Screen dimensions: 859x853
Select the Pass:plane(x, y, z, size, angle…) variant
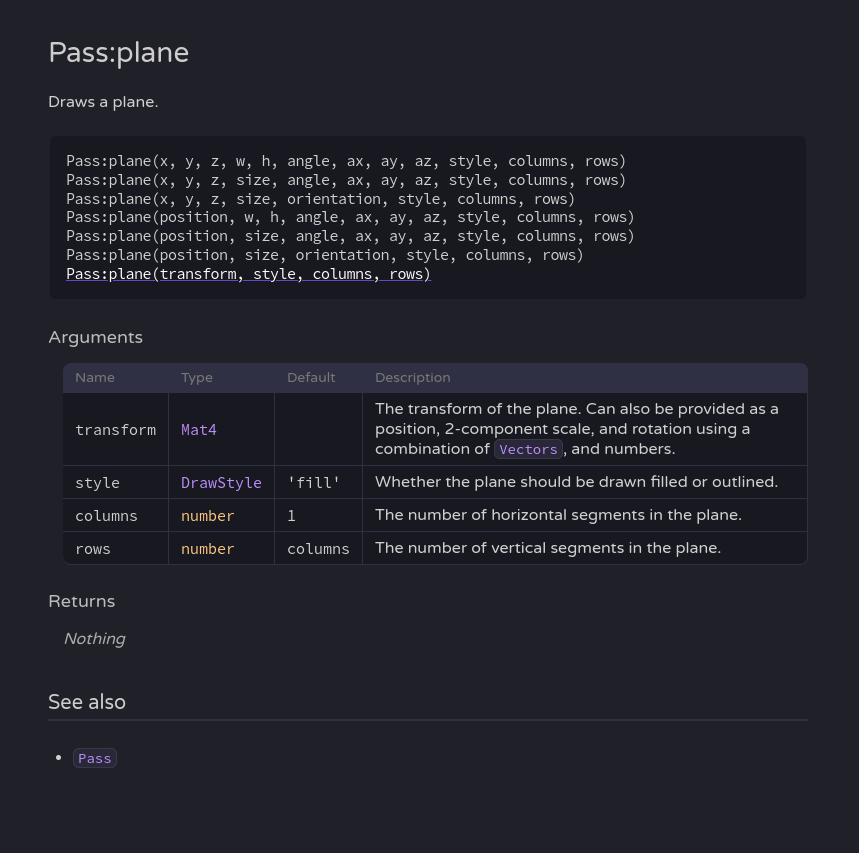[346, 180]
